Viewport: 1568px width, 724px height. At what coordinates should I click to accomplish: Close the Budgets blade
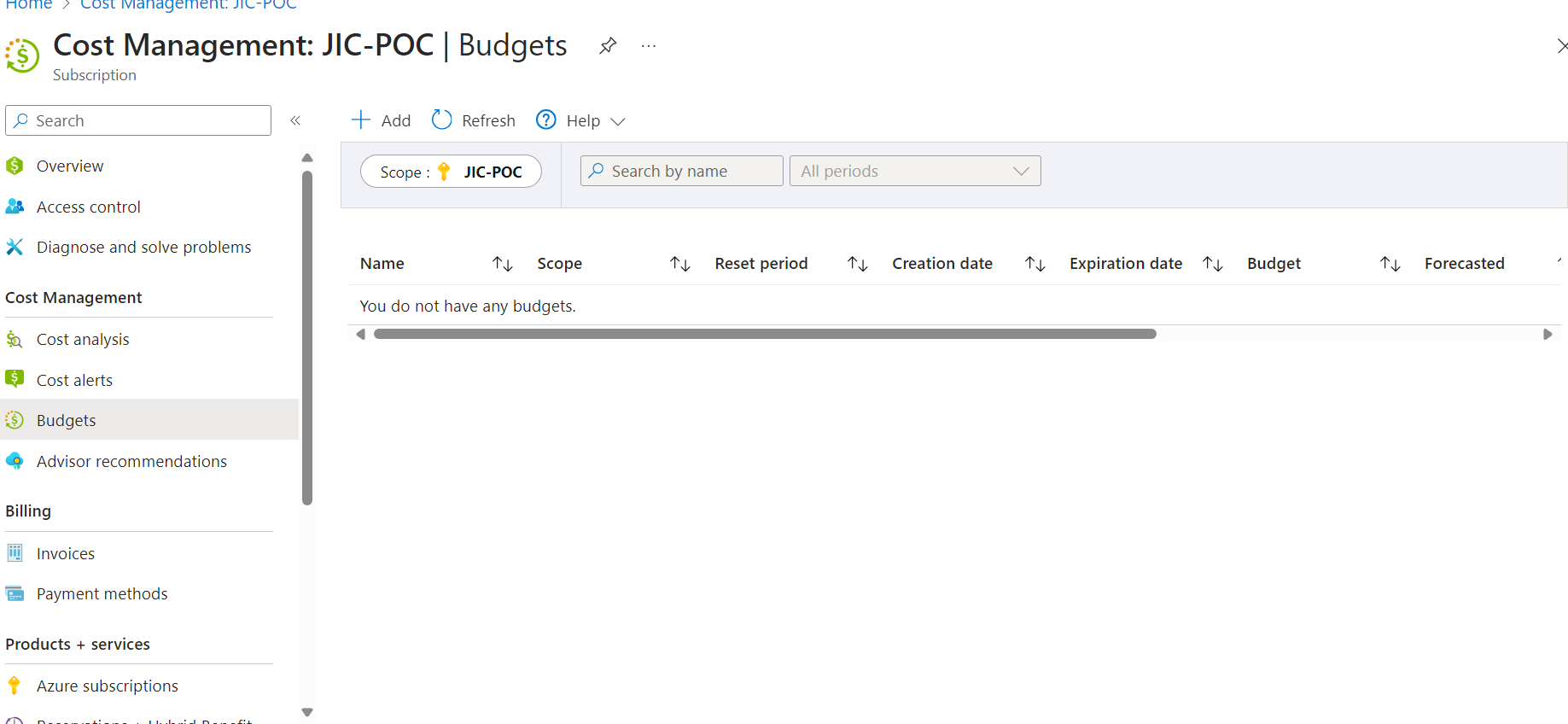[x=1561, y=46]
